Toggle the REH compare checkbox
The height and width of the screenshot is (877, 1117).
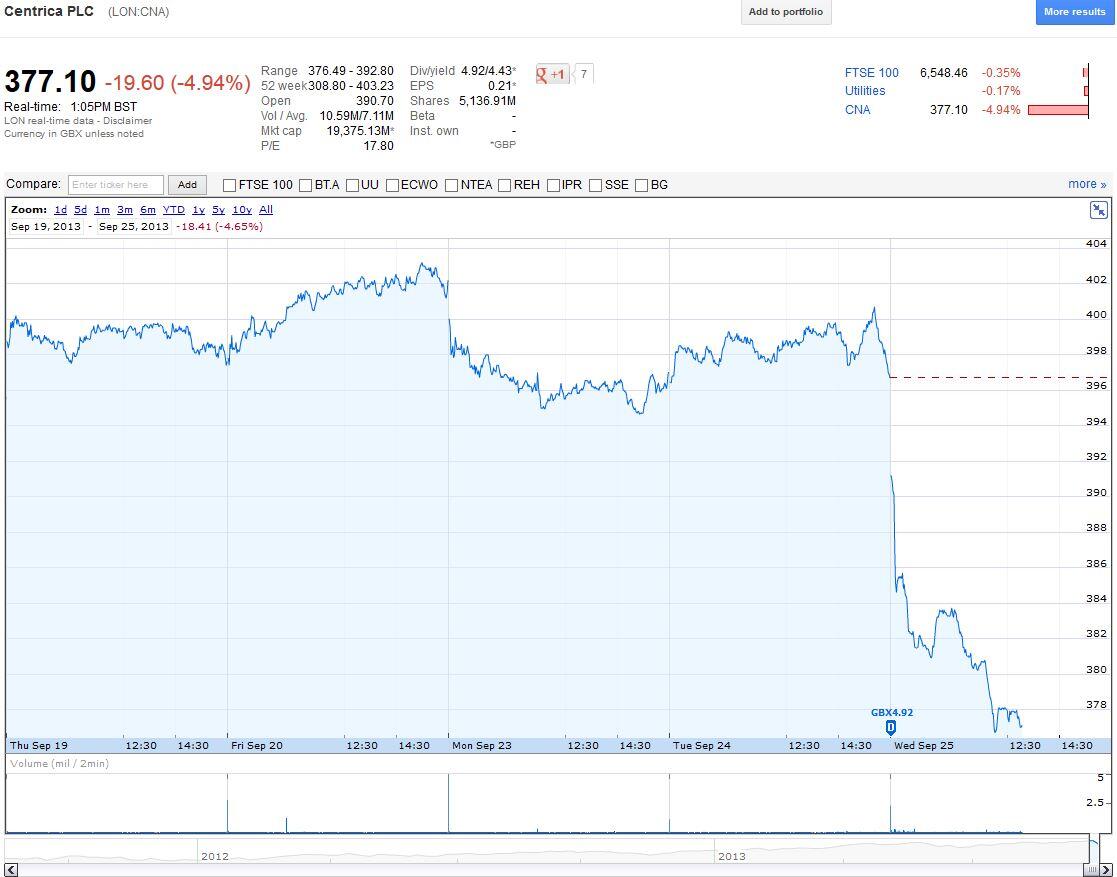click(504, 185)
